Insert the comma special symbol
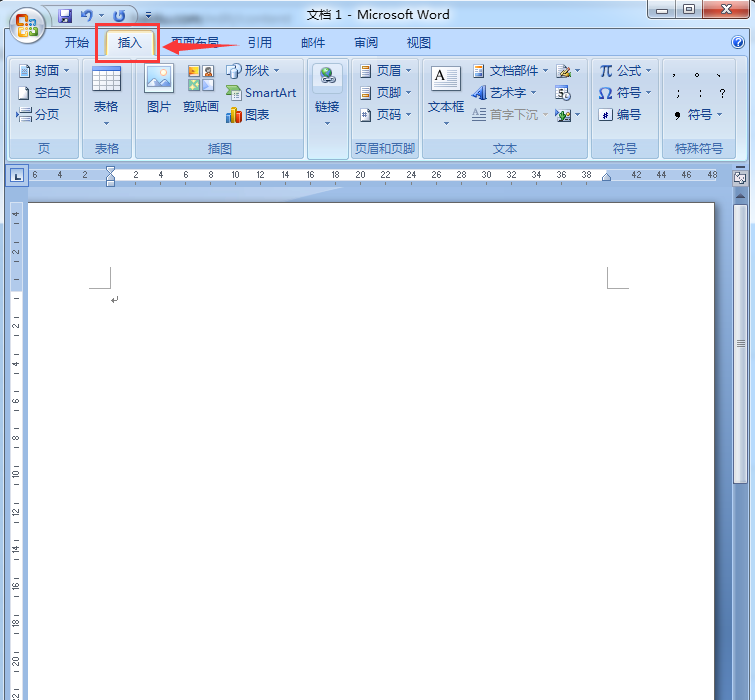The image size is (755, 700). (674, 74)
